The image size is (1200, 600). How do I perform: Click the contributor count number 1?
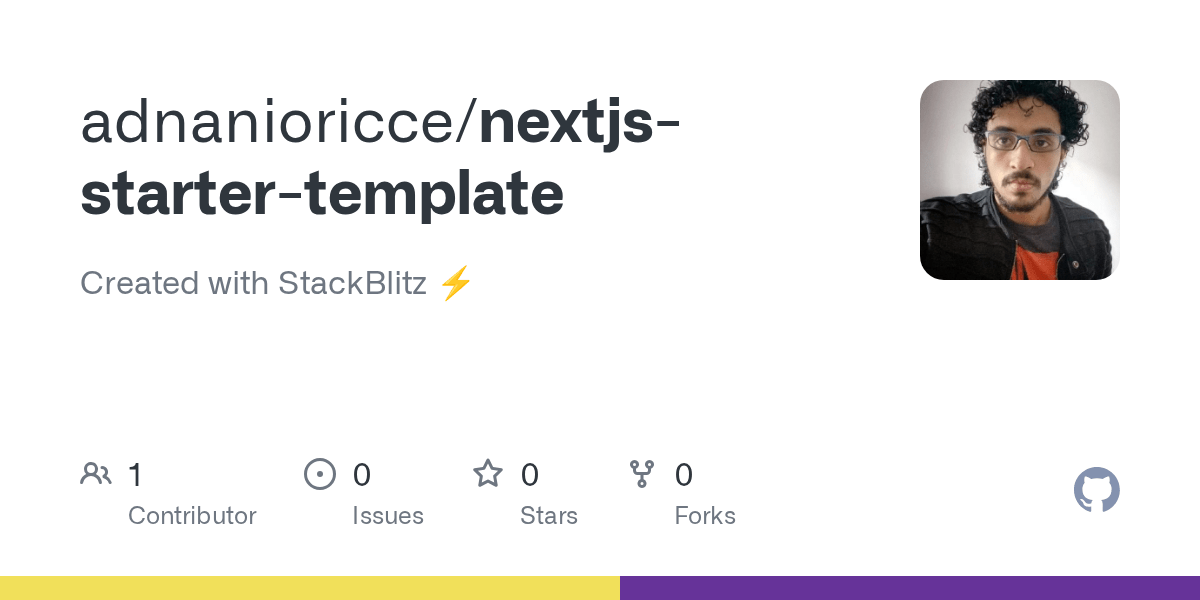coord(136,475)
